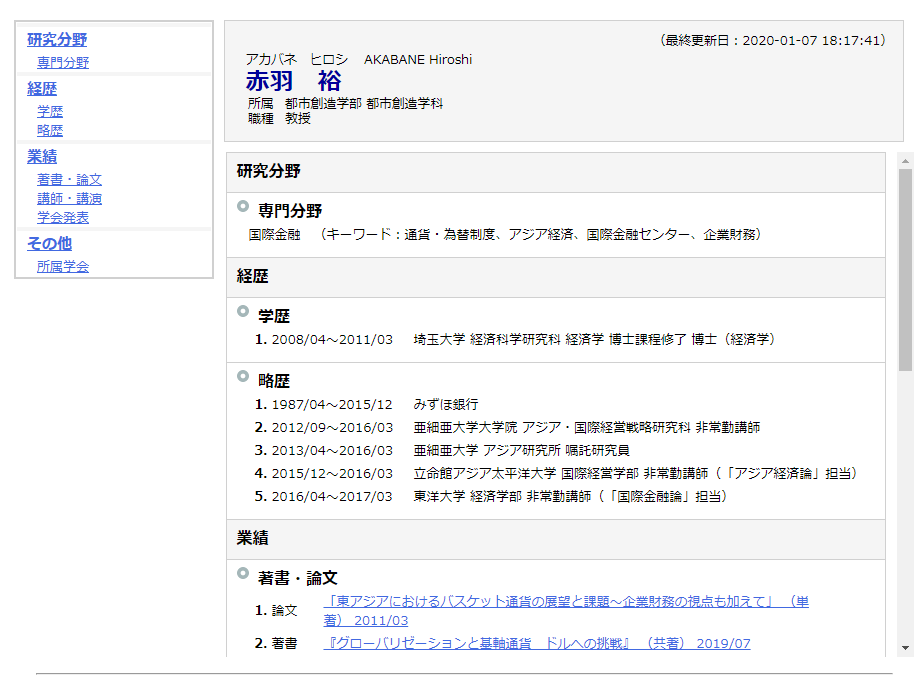924x679 pixels.
Task: Open the グローバリゼーションと基軸通貨 book link
Action: [x=537, y=644]
